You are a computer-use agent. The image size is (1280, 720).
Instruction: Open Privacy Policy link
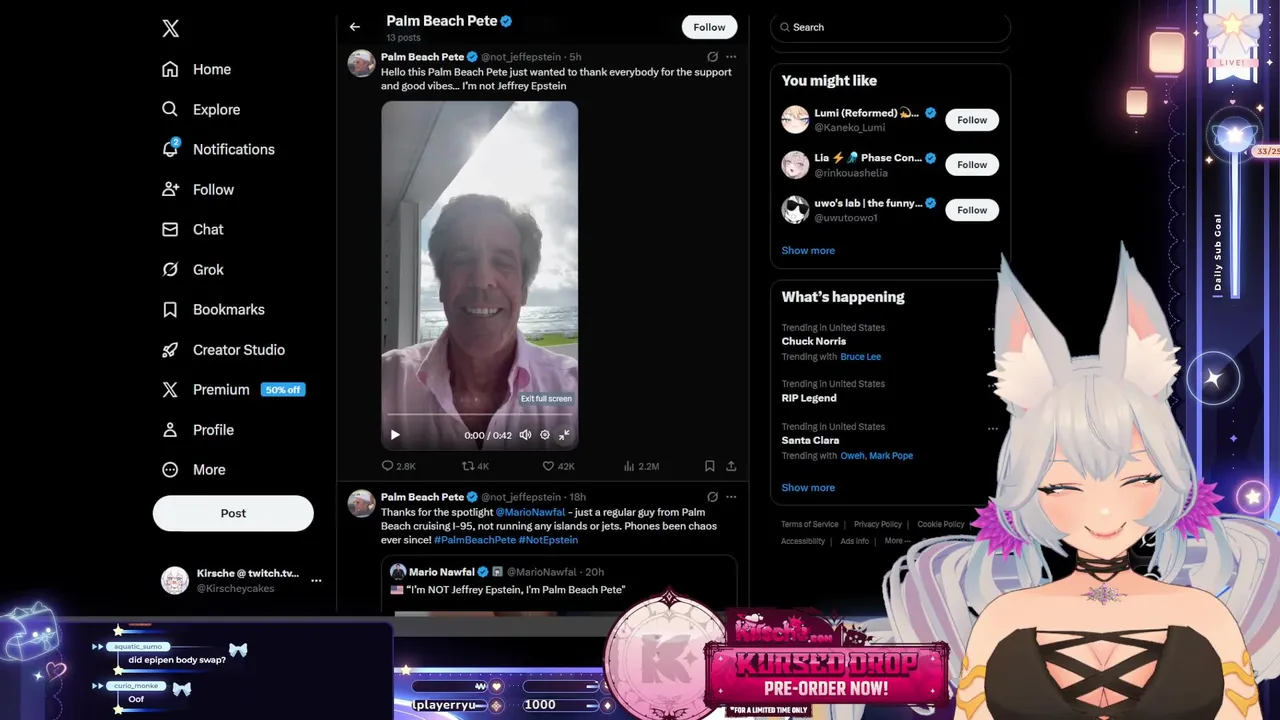click(878, 524)
